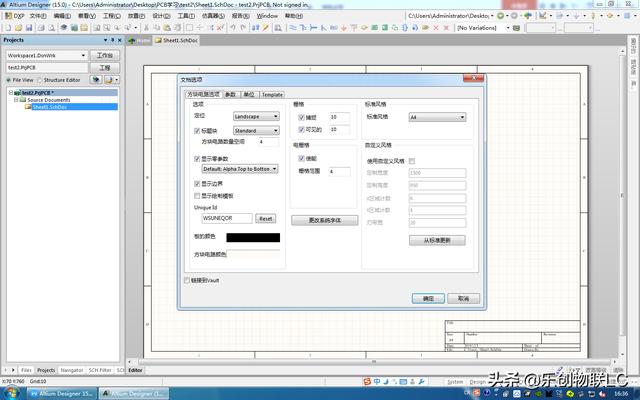Open the Standard title block dropdown

256,131
